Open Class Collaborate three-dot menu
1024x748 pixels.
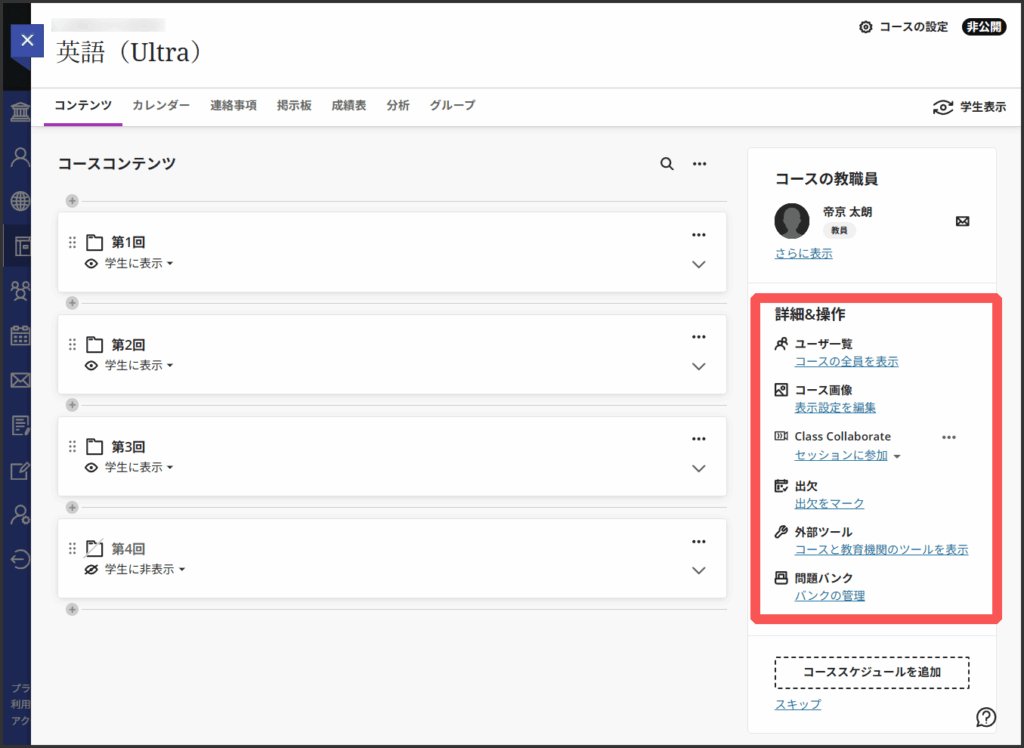[949, 437]
